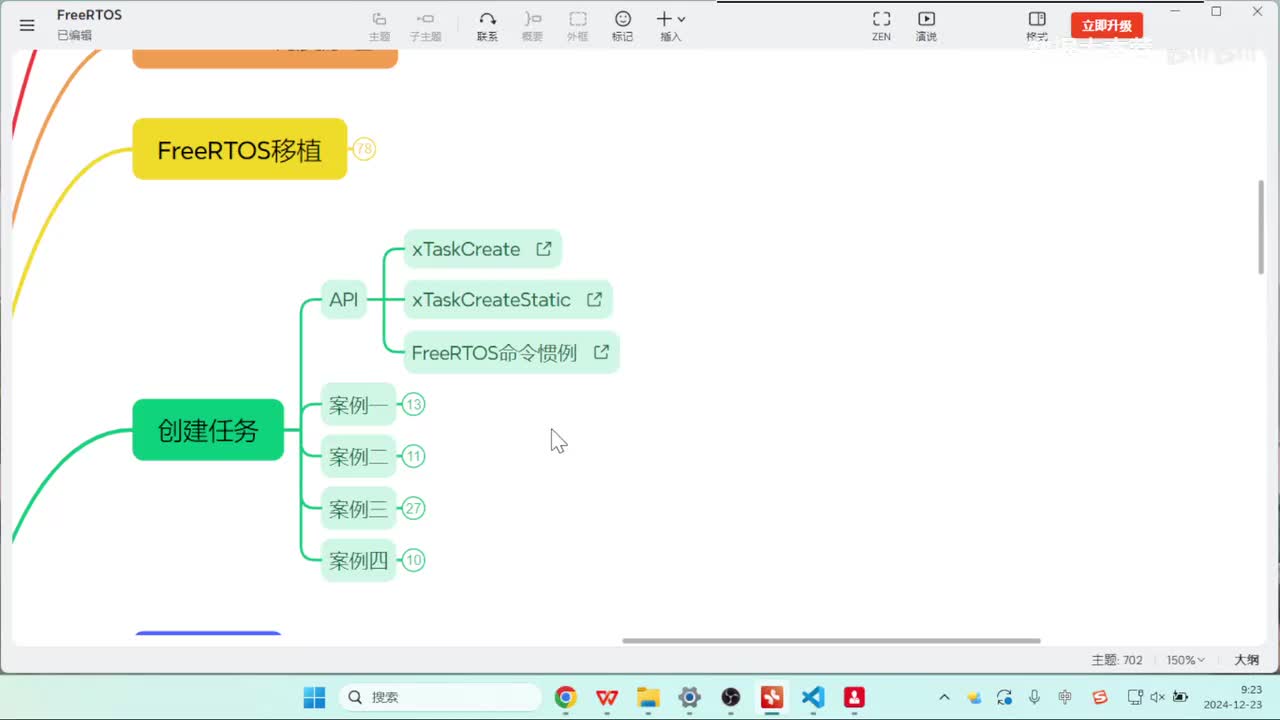Expand 案例一 via its 13 badge
The width and height of the screenshot is (1280, 720).
413,405
